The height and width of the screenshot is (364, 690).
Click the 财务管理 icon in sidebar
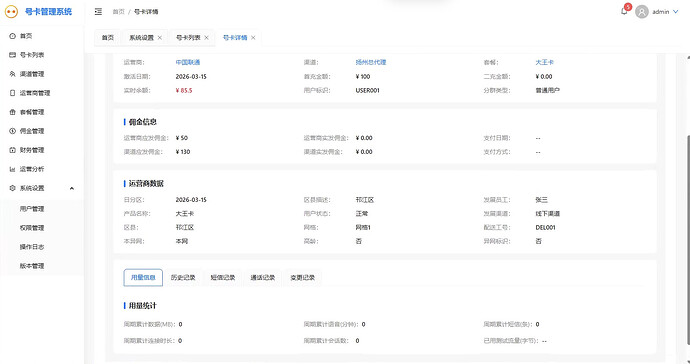12,150
